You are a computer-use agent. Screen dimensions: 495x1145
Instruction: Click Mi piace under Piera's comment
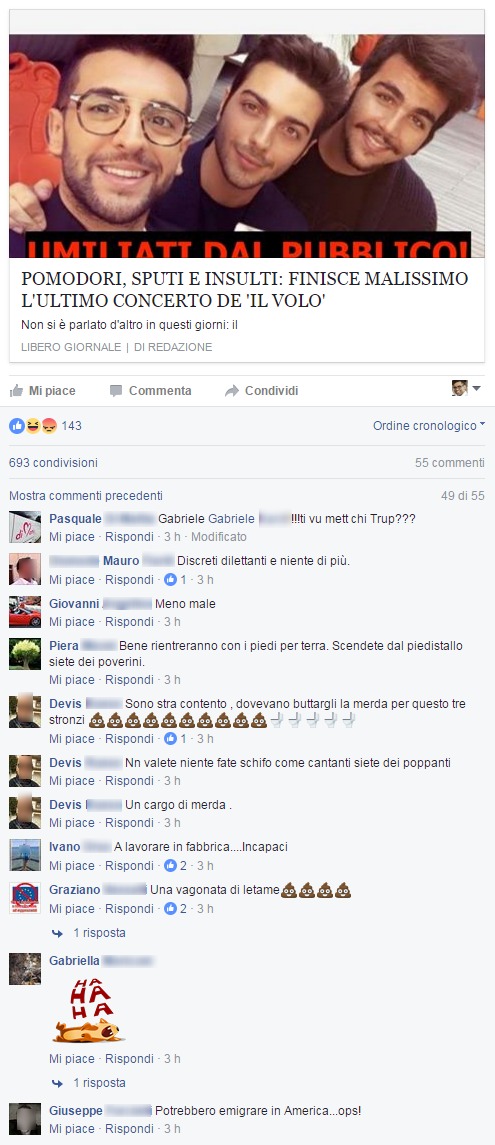pos(72,679)
